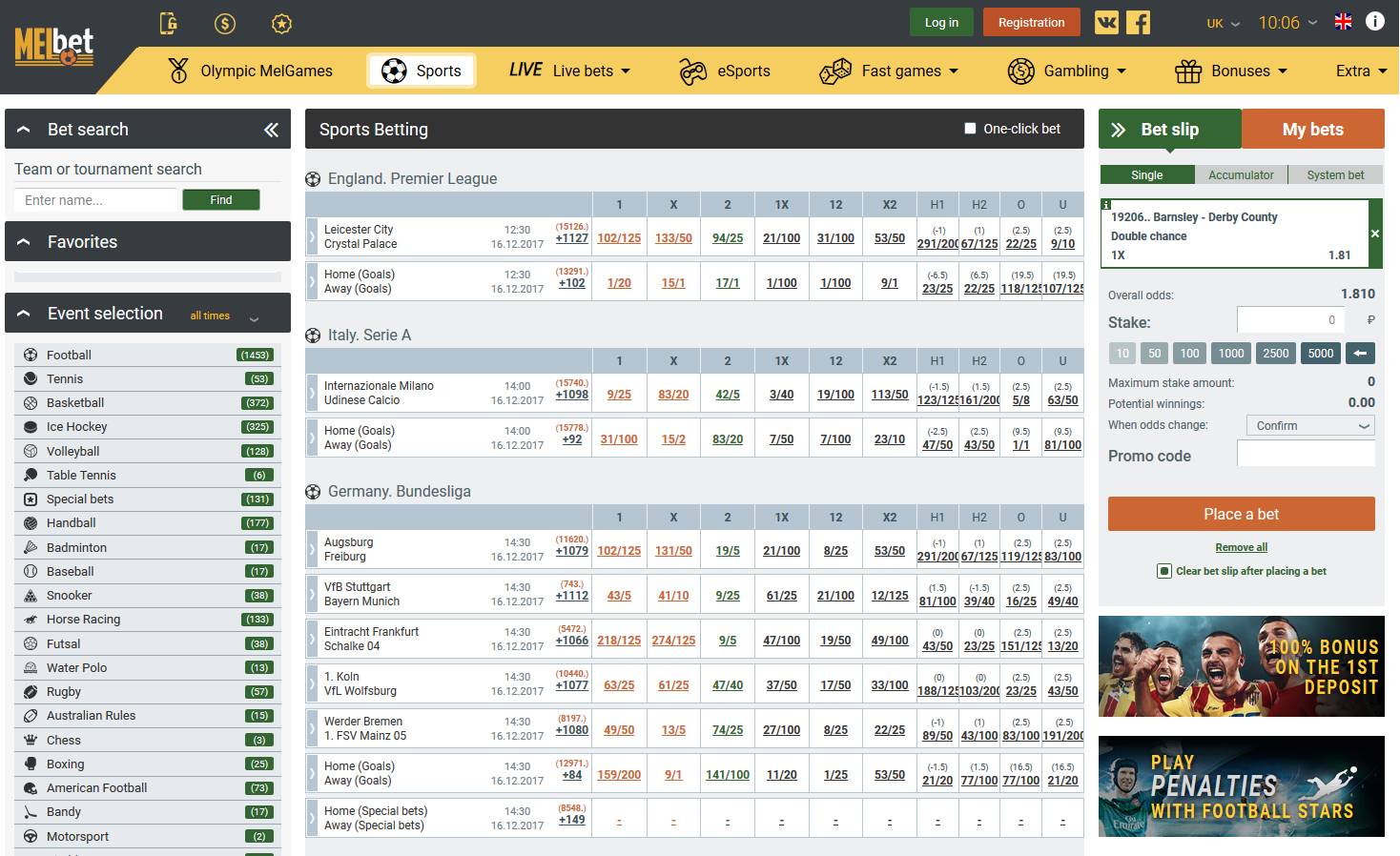The width and height of the screenshot is (1400, 856).
Task: Select Ice Hockey in the sports list
Action: coord(148,427)
